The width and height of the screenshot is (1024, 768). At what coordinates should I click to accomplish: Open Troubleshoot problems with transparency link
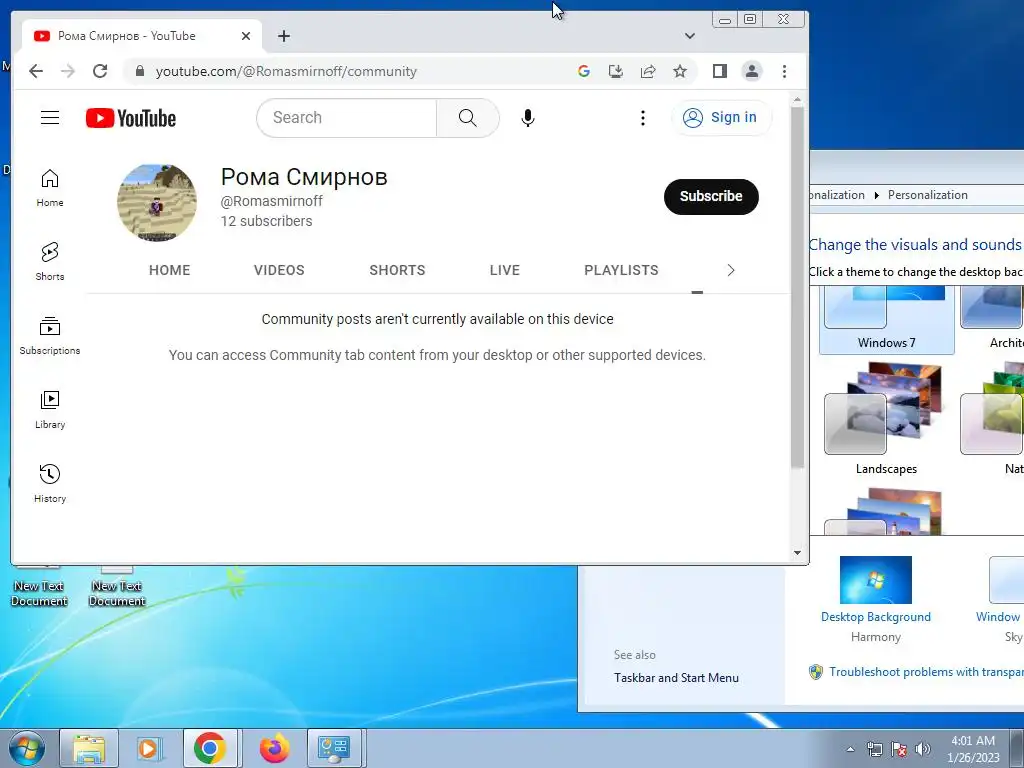tap(926, 672)
